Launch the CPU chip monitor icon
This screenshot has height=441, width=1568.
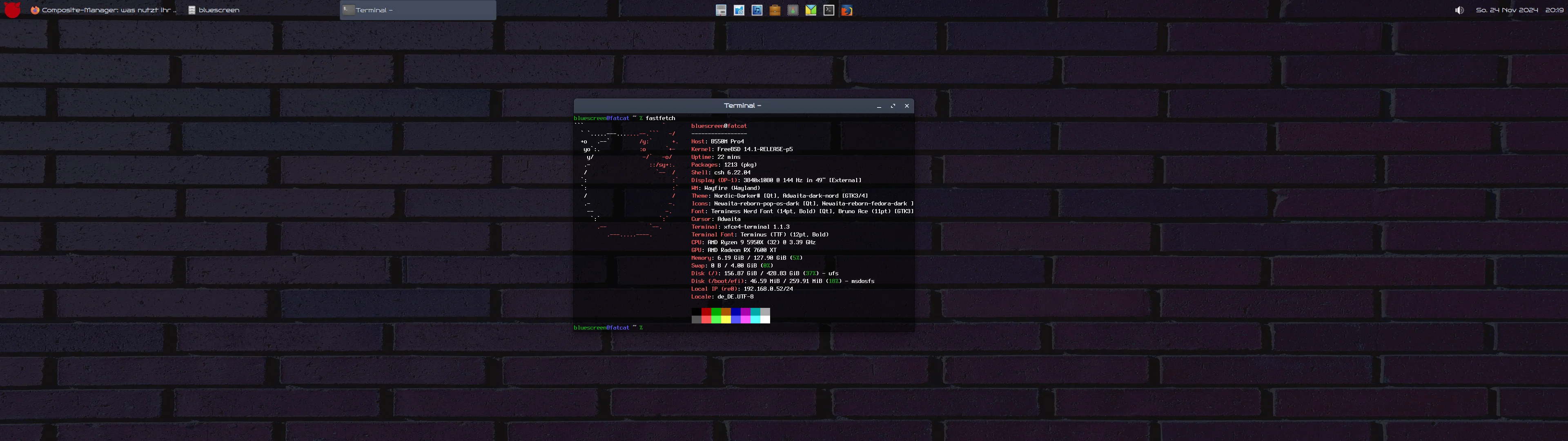point(793,10)
